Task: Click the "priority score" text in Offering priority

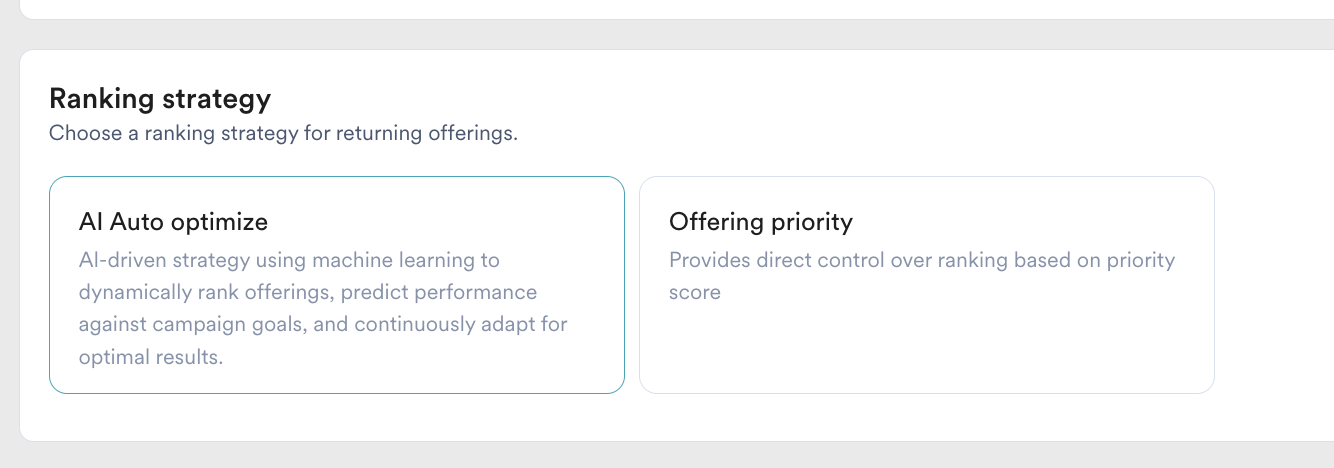Action: (694, 293)
